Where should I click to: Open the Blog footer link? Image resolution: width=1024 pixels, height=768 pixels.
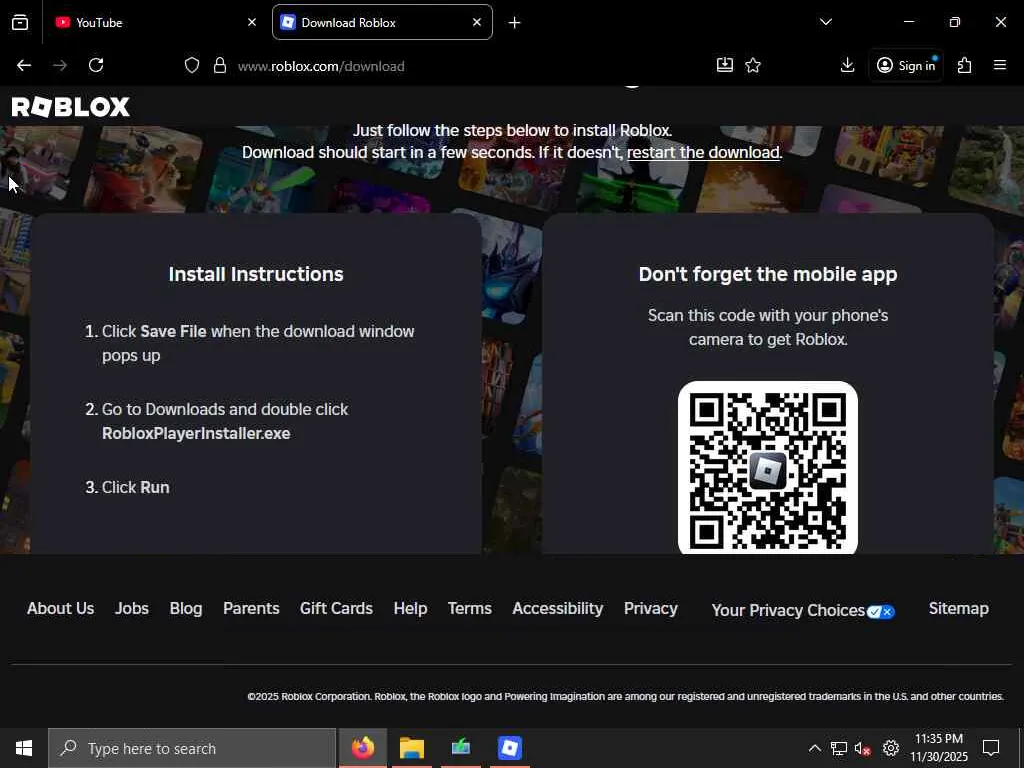186,609
